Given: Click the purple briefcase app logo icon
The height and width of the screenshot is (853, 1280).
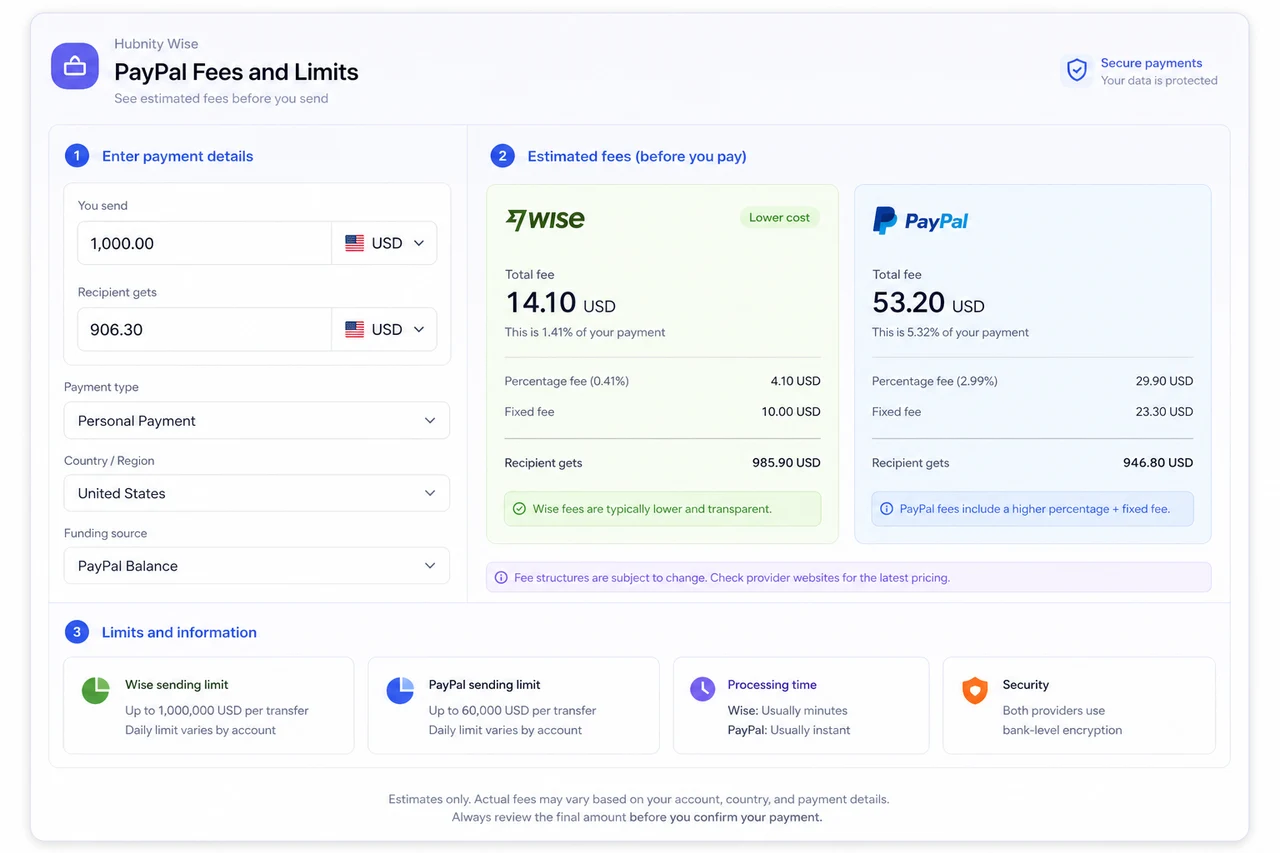Looking at the screenshot, I should (75, 66).
